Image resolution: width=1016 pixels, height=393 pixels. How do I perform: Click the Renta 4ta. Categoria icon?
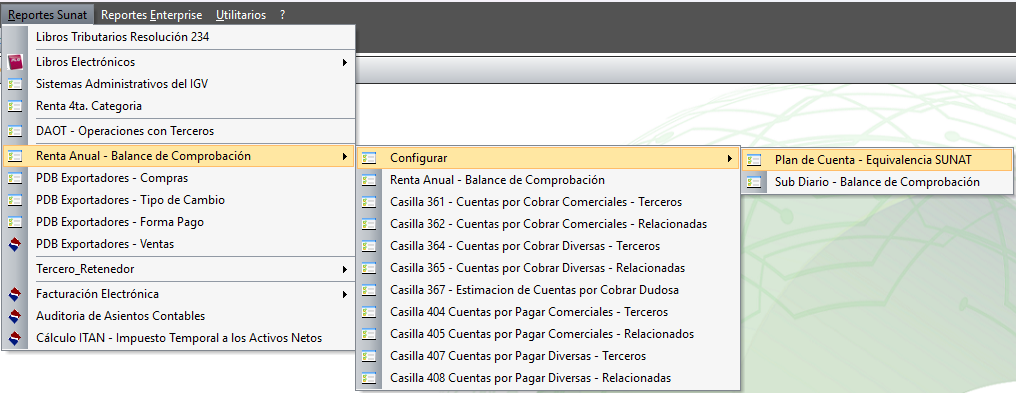pyautogui.click(x=15, y=106)
